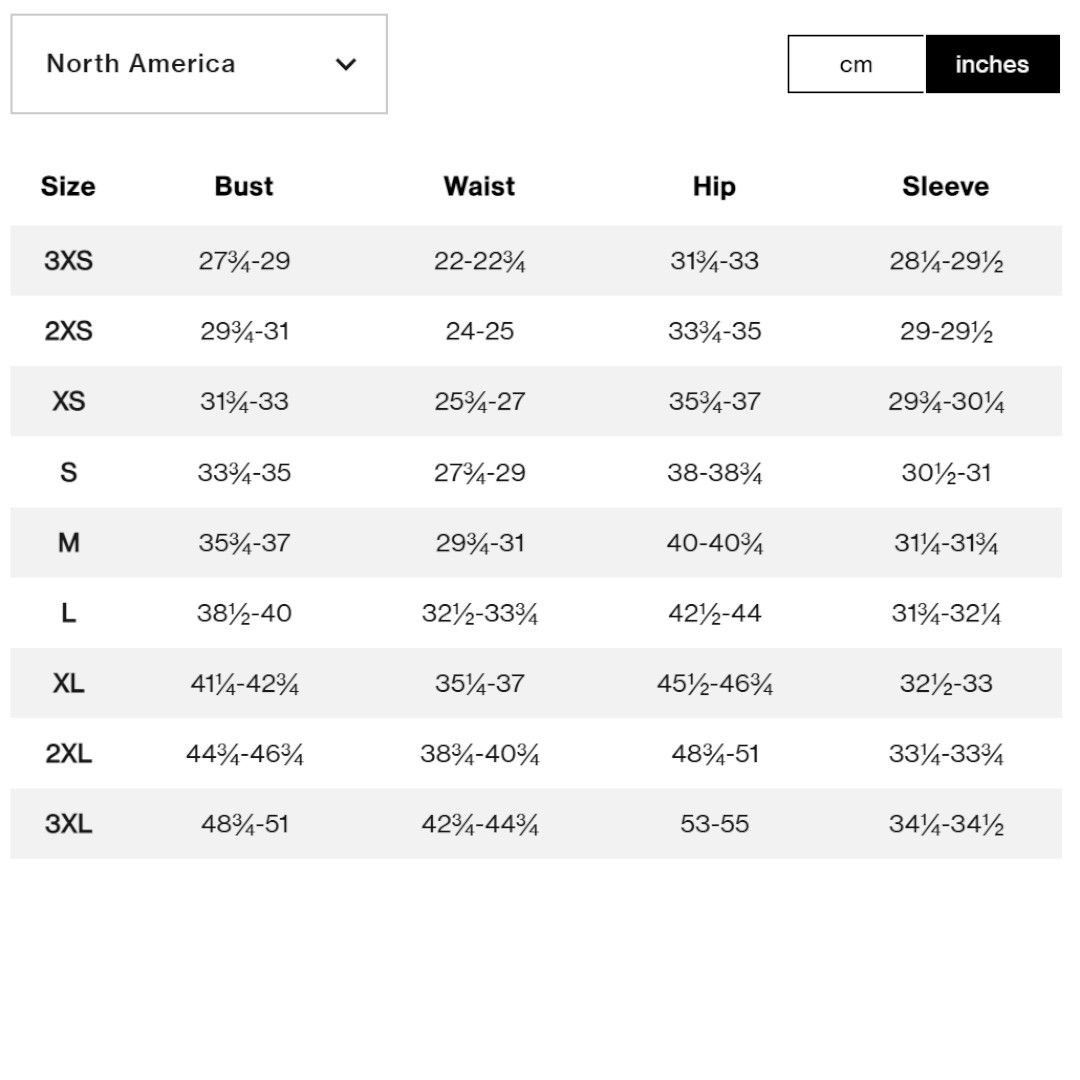Click the Waist column header
1080x1080 pixels.
click(479, 186)
